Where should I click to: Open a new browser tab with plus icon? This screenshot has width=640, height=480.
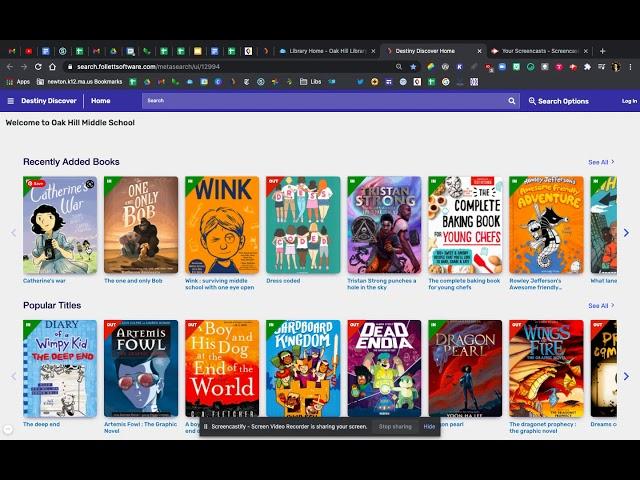pyautogui.click(x=602, y=51)
